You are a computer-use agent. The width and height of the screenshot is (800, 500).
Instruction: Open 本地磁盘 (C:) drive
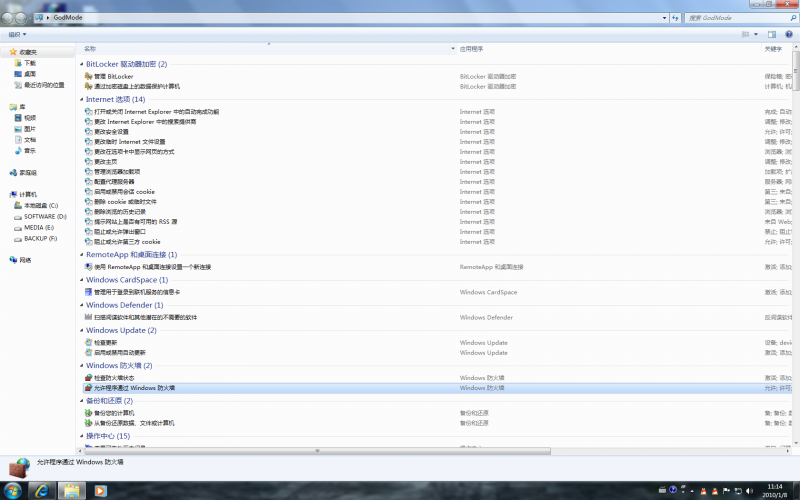pos(36,206)
